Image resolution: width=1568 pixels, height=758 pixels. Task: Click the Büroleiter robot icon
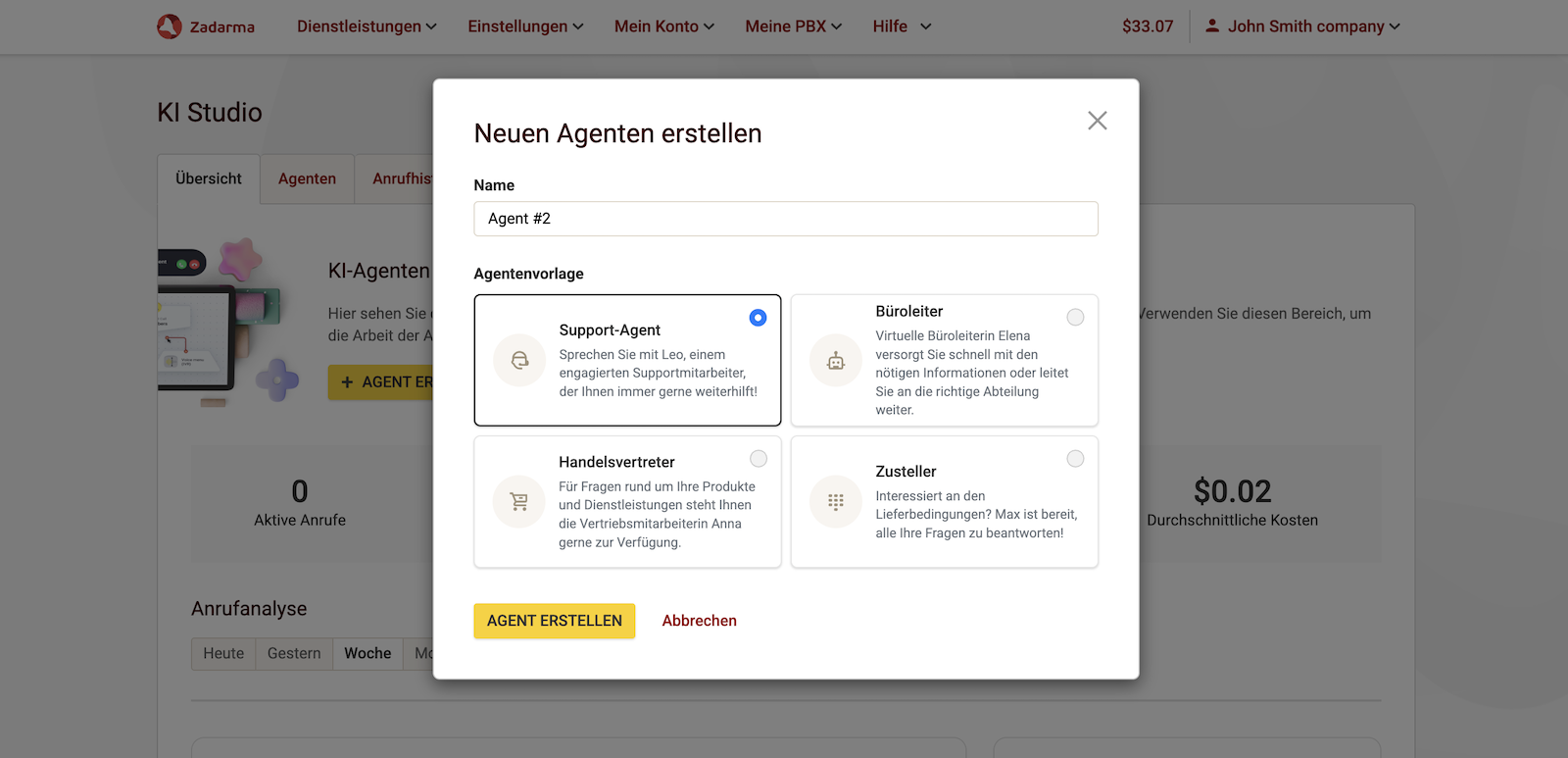[x=836, y=361]
